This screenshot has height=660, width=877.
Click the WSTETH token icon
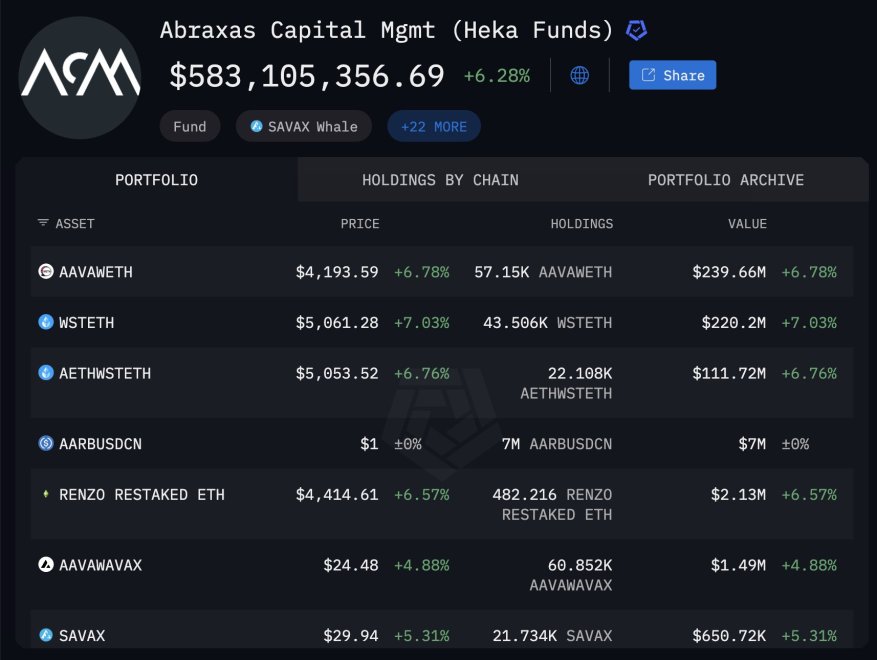pyautogui.click(x=45, y=322)
